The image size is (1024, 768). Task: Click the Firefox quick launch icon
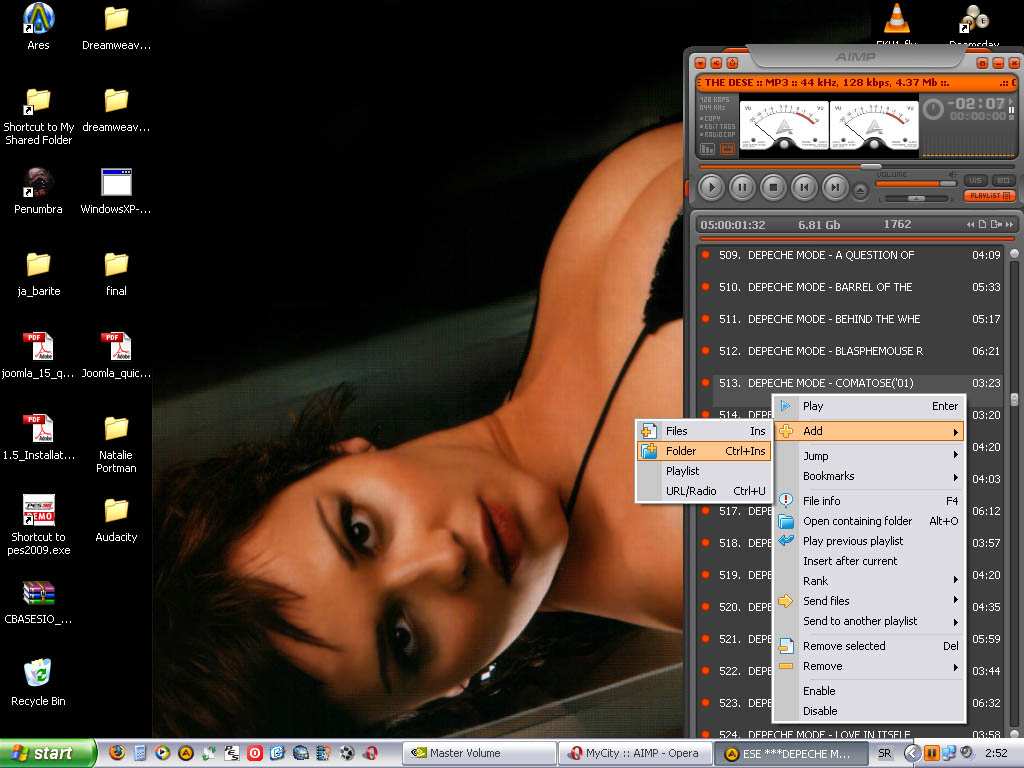point(117,753)
